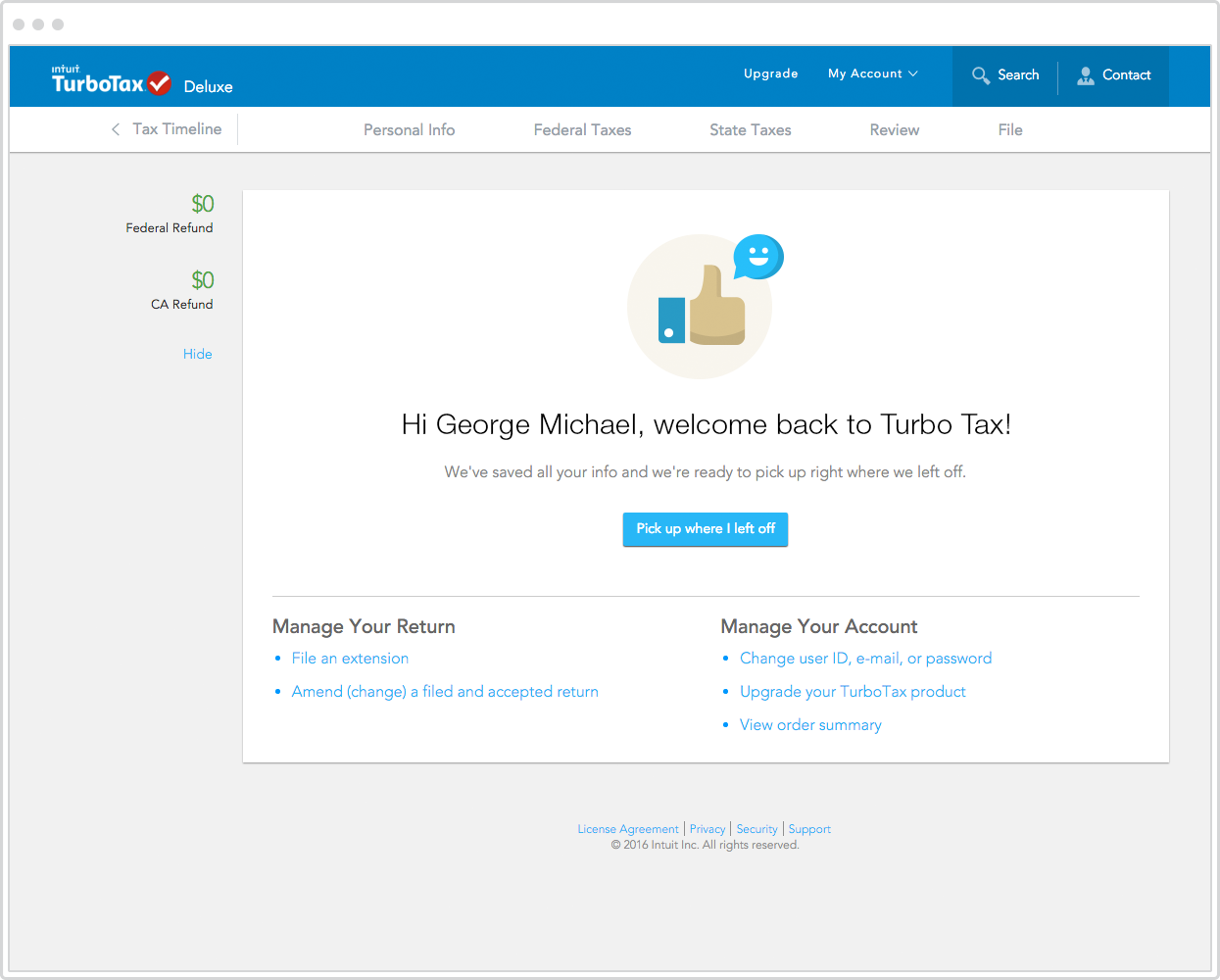Viewport: 1220px width, 980px height.
Task: Switch to the File tab
Action: [x=1010, y=129]
